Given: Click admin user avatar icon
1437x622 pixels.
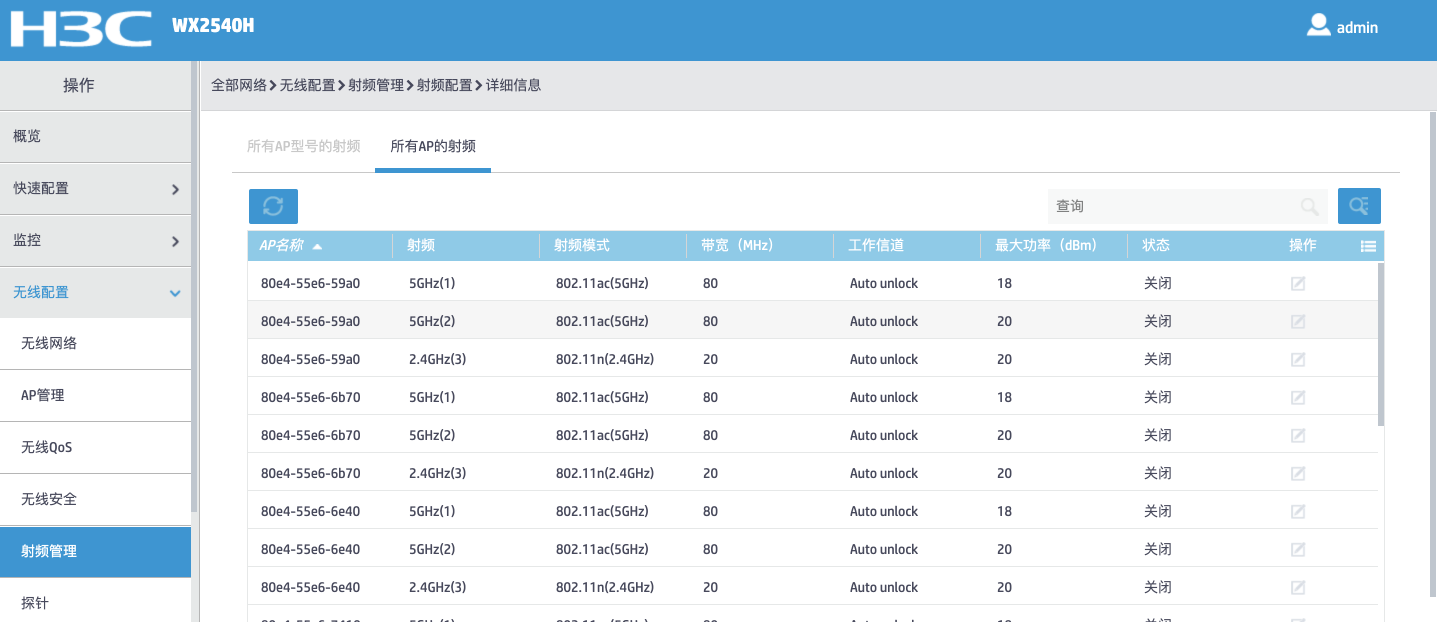Looking at the screenshot, I should point(1319,25).
